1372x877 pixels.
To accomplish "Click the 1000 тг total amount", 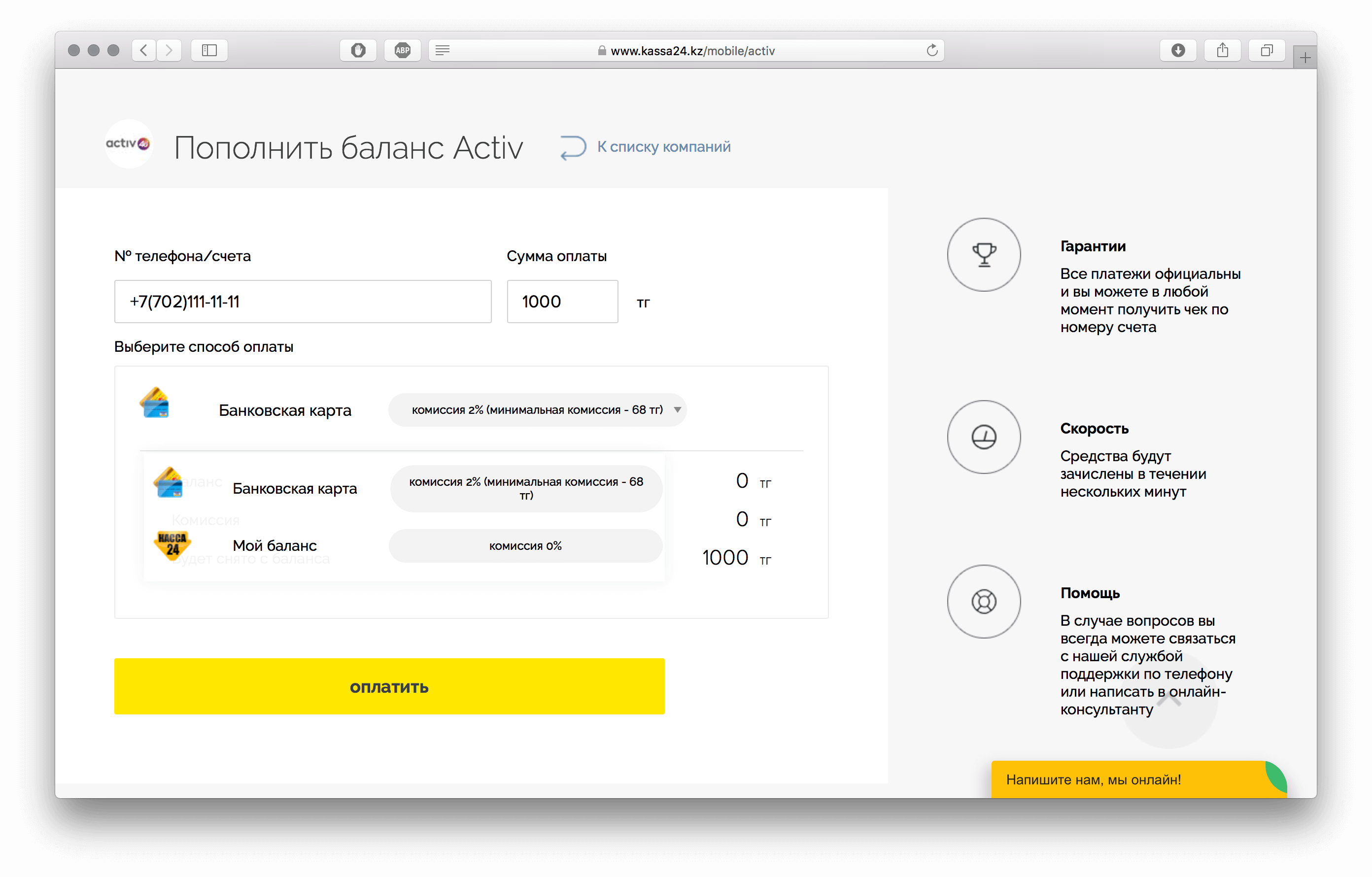I will click(x=736, y=558).
